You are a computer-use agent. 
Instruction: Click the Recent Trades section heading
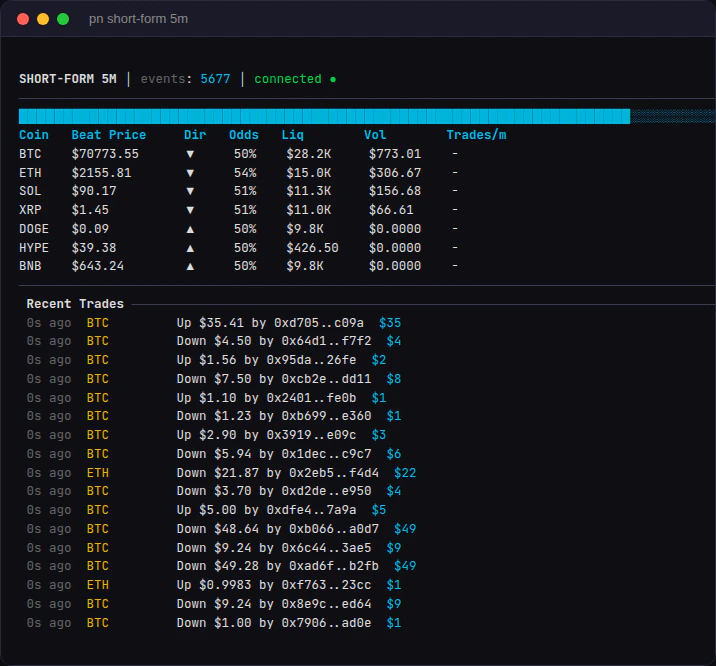click(75, 304)
